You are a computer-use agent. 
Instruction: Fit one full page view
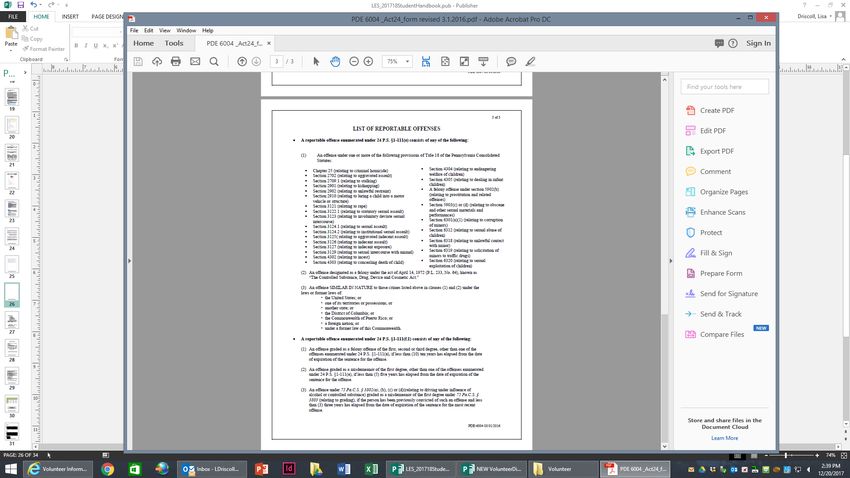[445, 62]
